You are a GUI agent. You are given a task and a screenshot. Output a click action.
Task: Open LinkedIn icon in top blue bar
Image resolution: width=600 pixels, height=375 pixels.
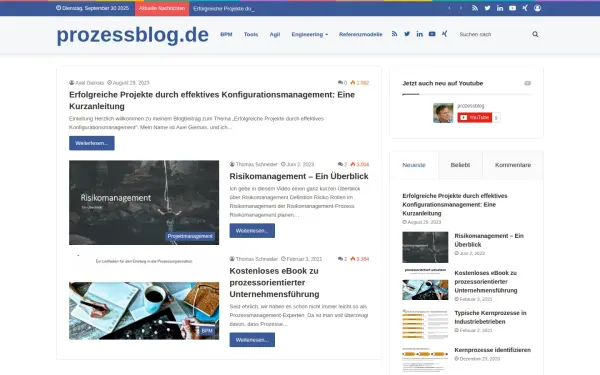(x=500, y=8)
